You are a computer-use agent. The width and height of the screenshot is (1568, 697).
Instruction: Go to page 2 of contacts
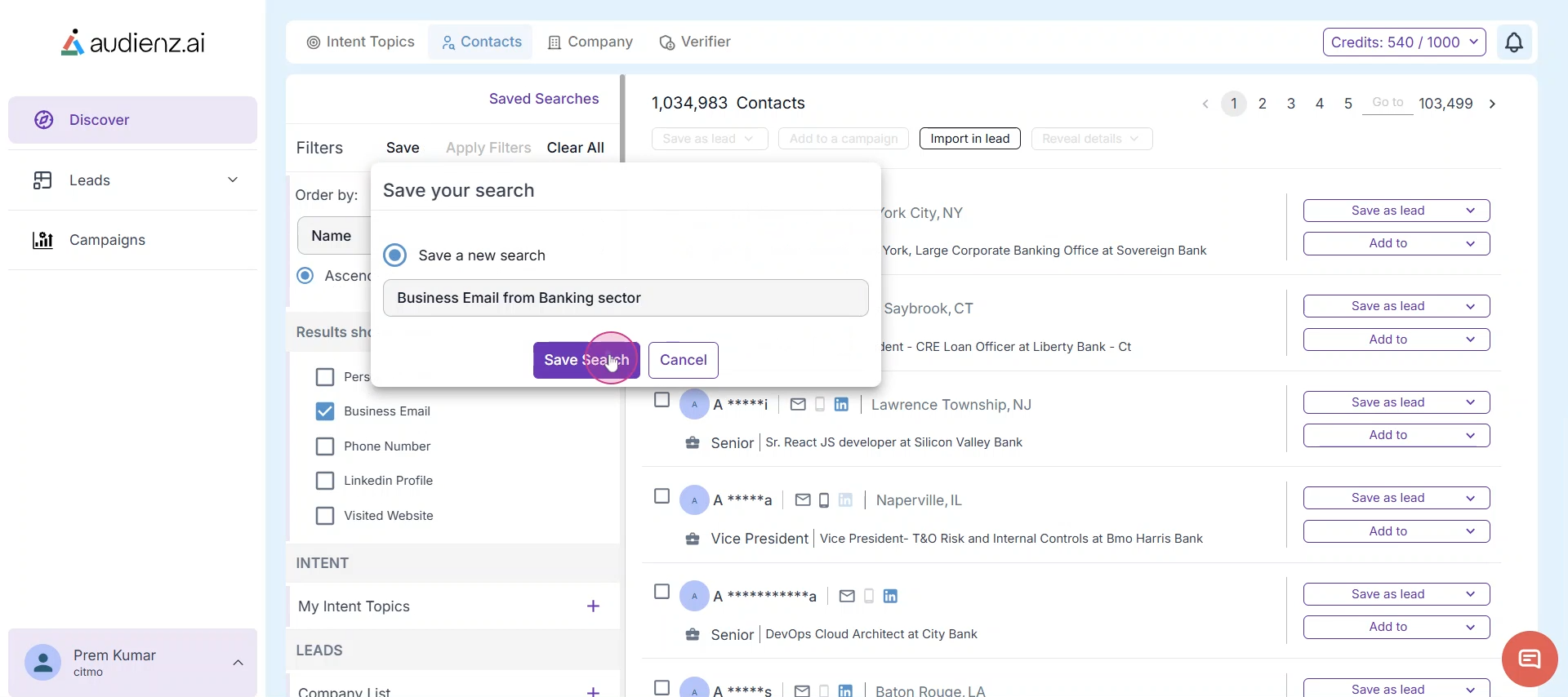pyautogui.click(x=1263, y=104)
